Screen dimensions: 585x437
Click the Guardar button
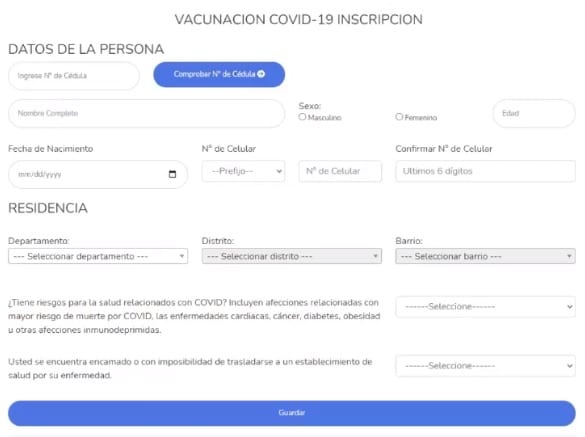pos(292,413)
